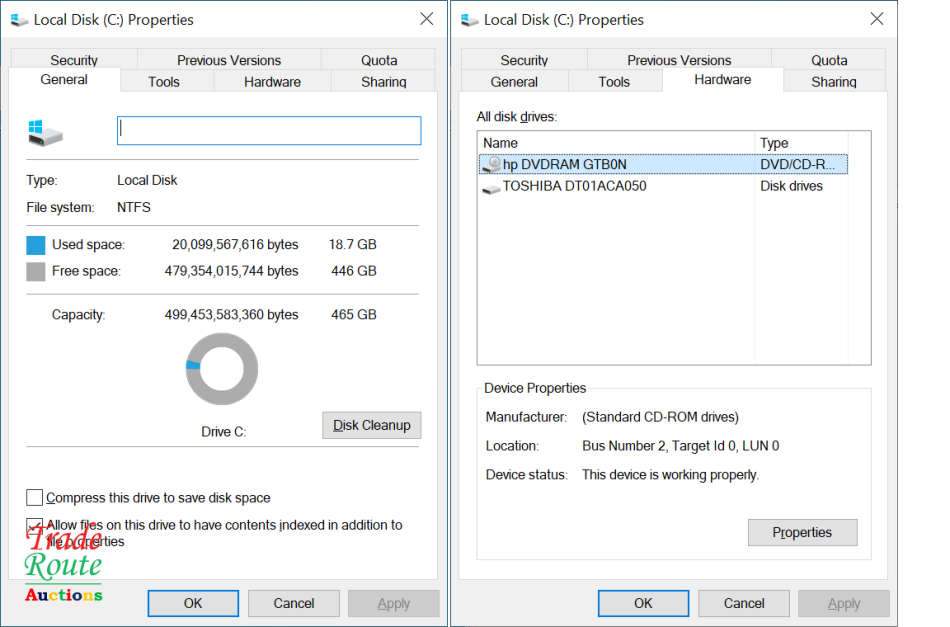
Task: Close the left Properties window
Action: click(426, 20)
